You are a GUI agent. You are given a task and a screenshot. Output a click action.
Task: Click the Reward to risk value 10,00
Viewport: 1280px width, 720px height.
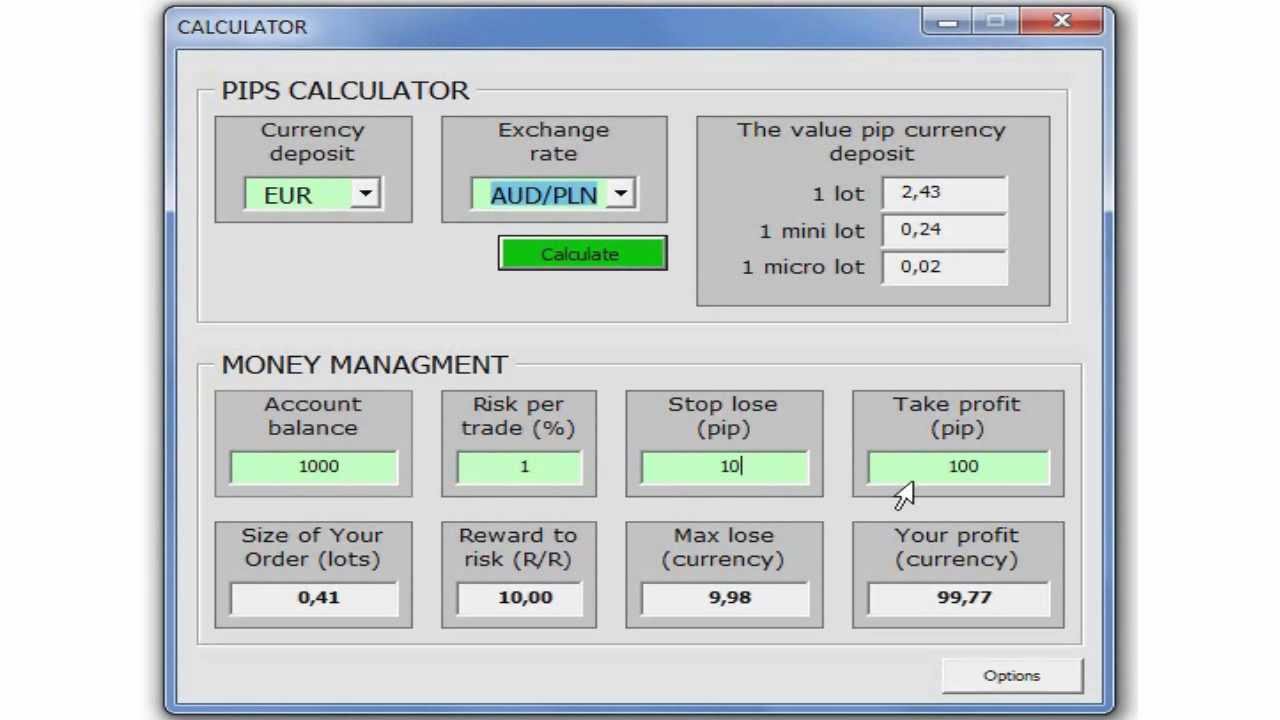click(520, 598)
